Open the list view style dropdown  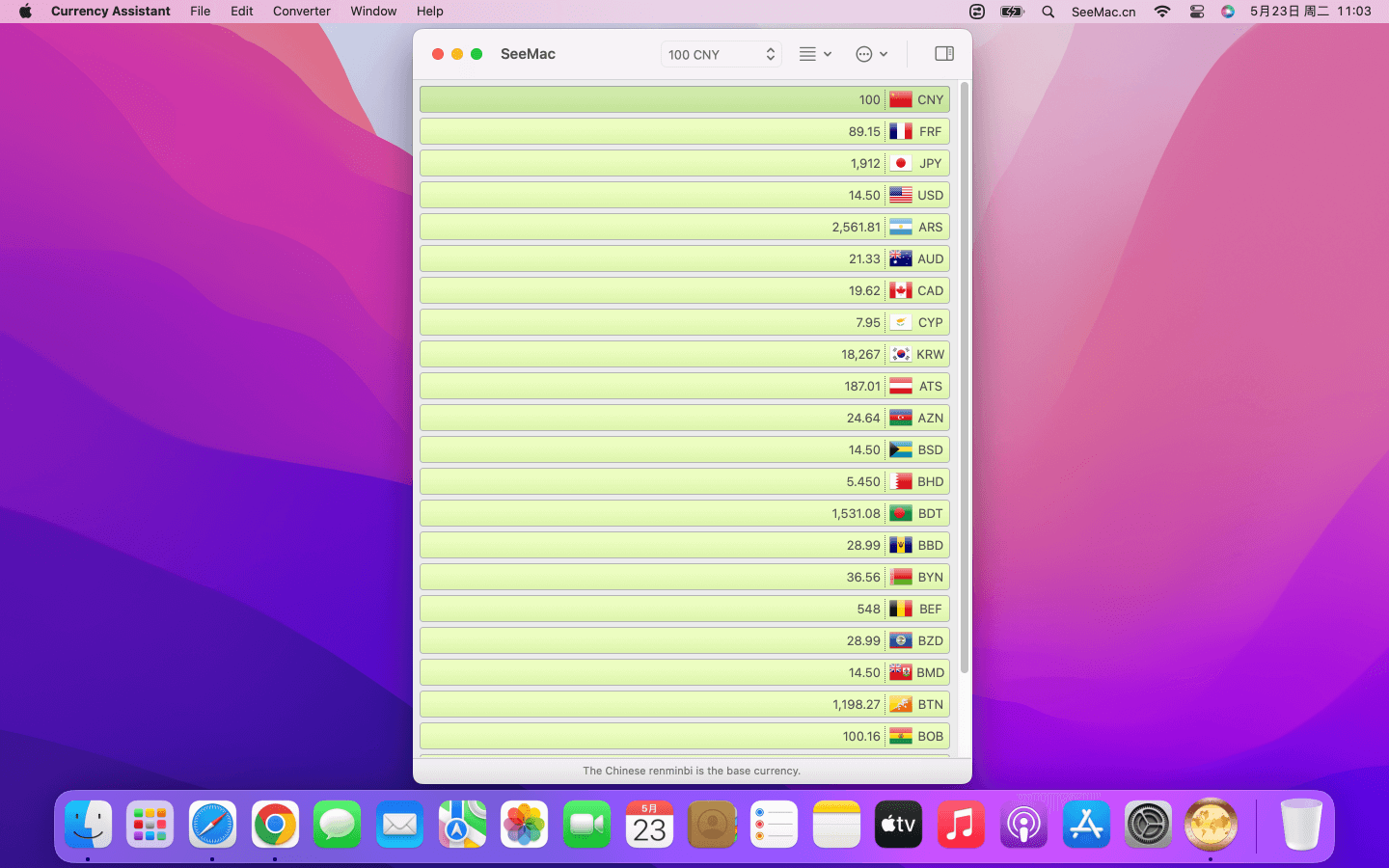point(815,54)
